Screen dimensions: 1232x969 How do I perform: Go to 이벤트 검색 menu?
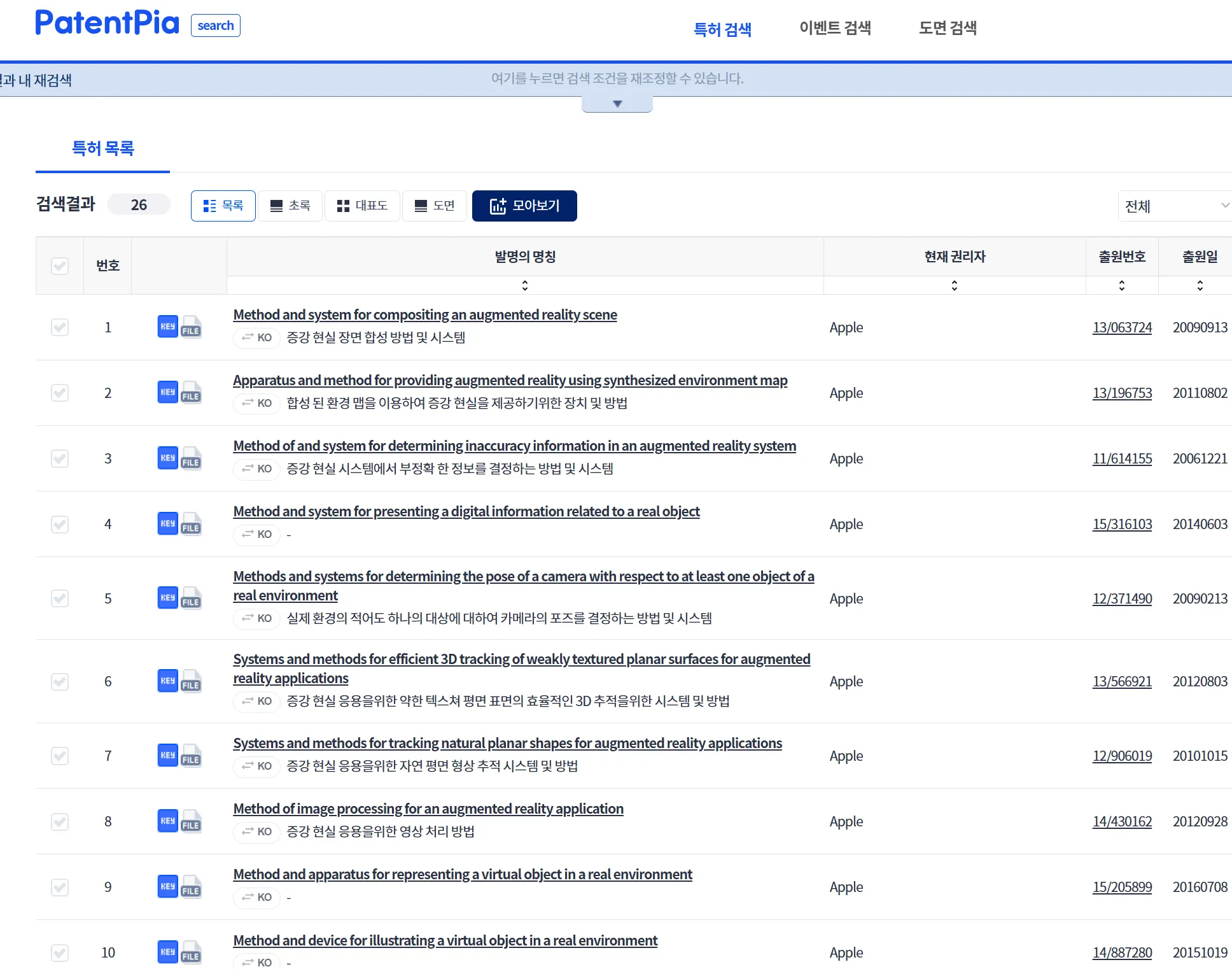[x=835, y=28]
